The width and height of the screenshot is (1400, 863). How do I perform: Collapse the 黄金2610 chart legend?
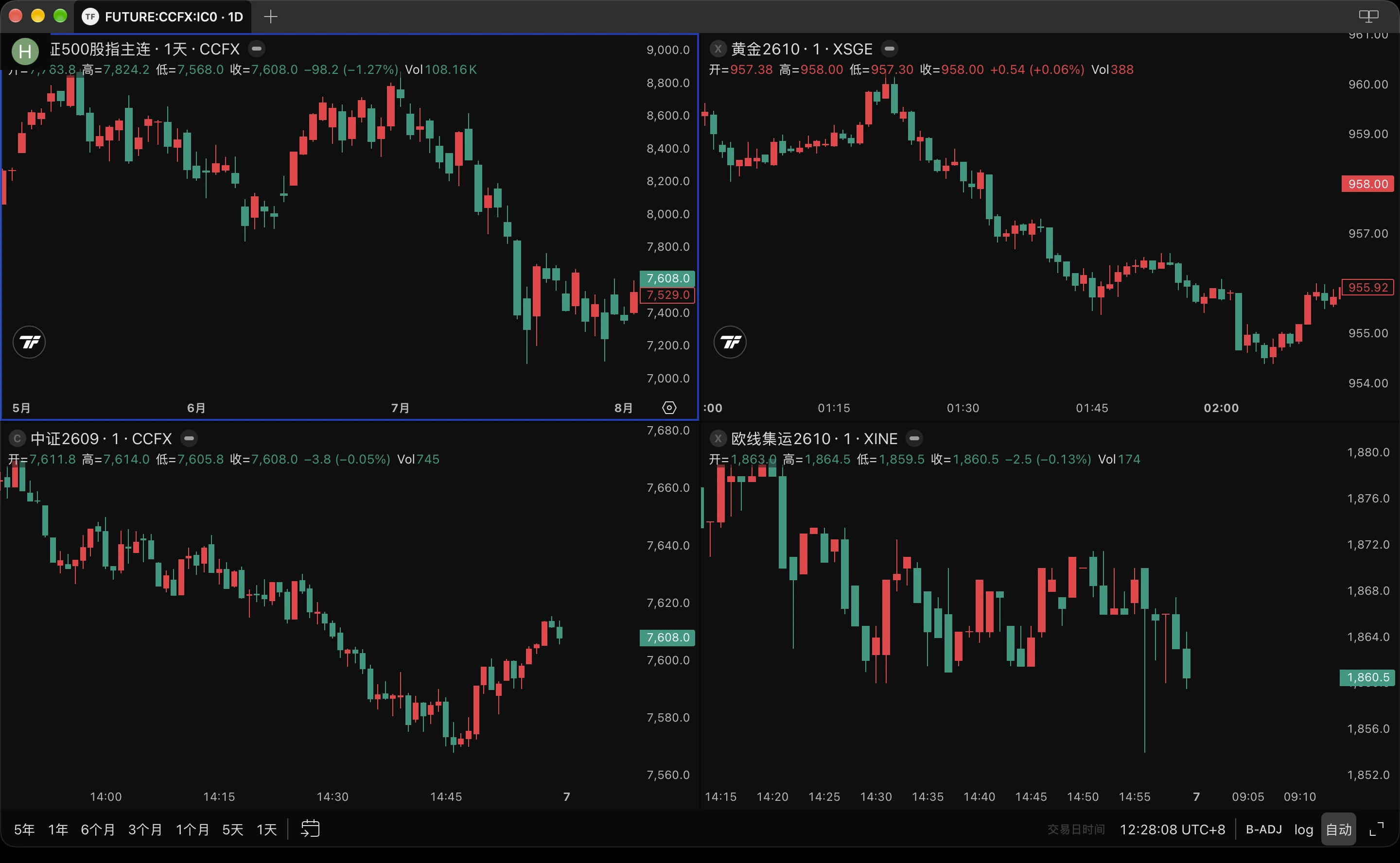889,49
